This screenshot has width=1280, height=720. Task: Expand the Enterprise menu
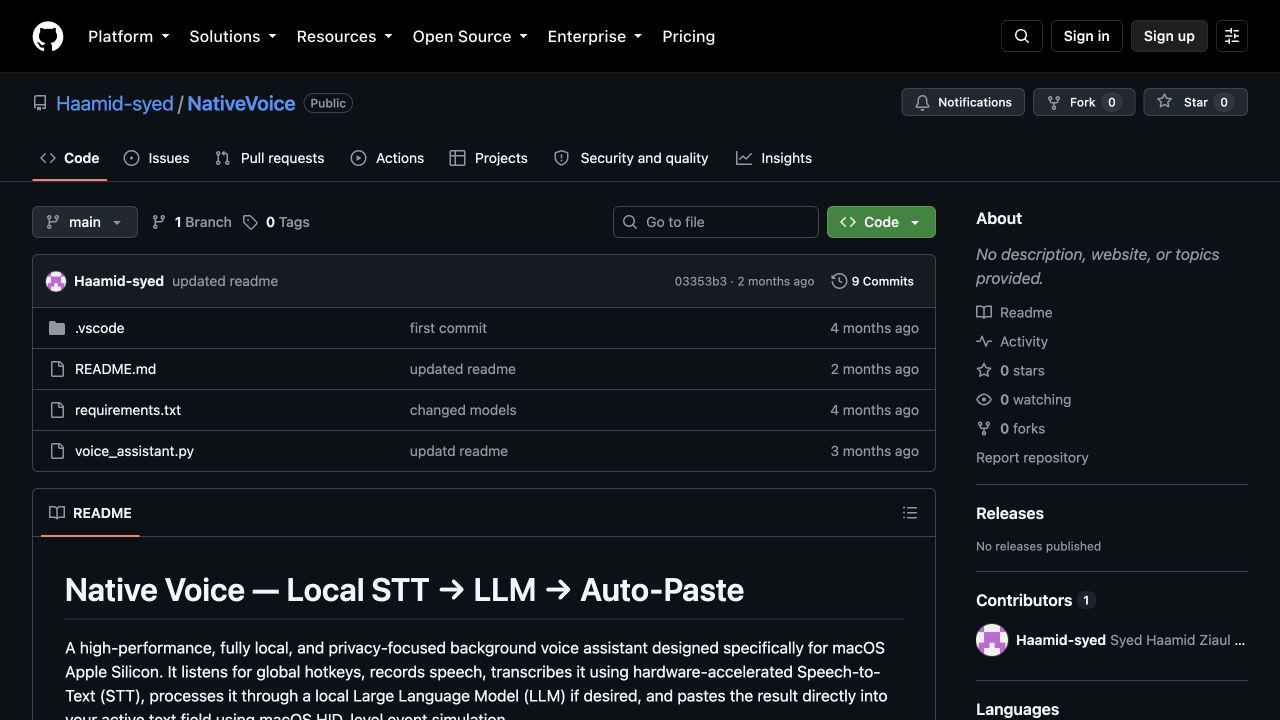(x=594, y=36)
